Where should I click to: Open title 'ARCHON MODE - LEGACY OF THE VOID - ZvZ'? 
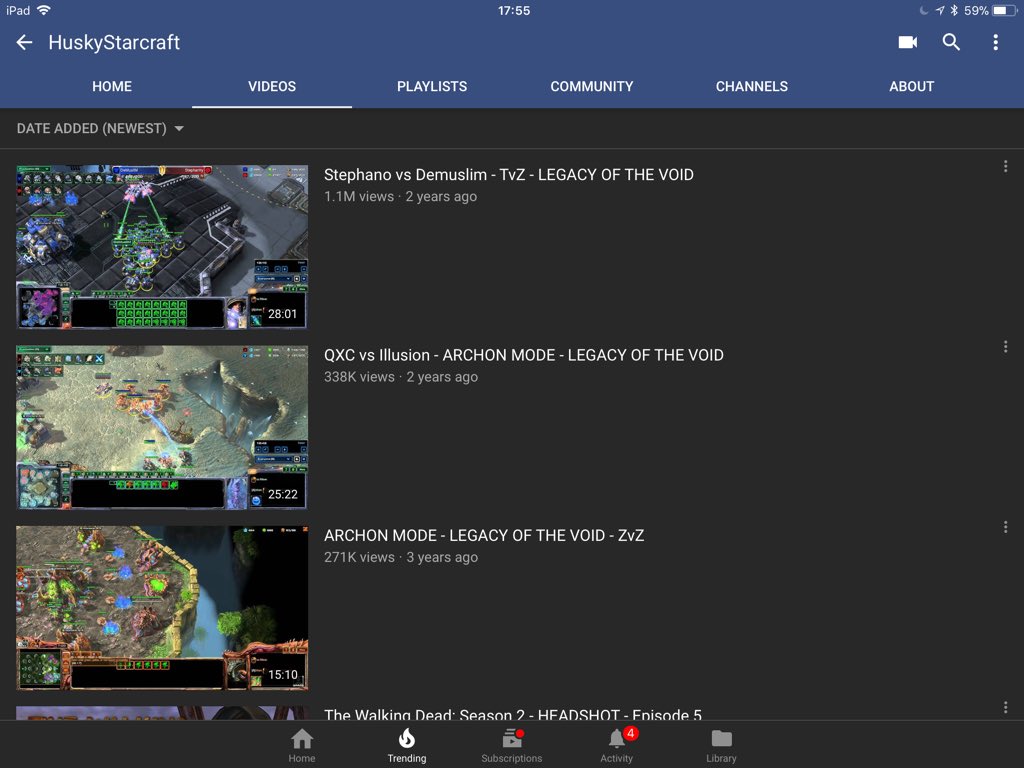[484, 536]
